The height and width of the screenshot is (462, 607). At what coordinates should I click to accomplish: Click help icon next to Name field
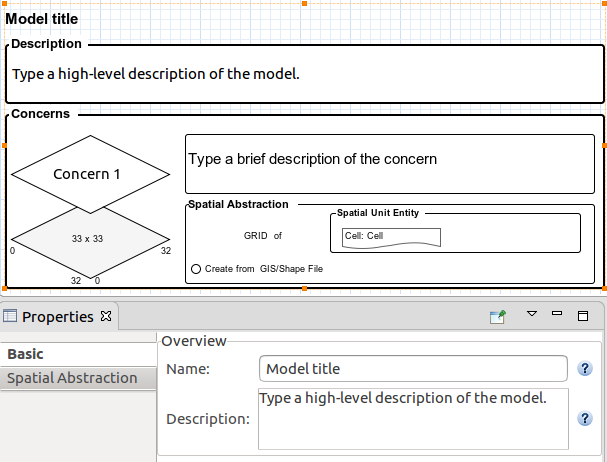[585, 369]
